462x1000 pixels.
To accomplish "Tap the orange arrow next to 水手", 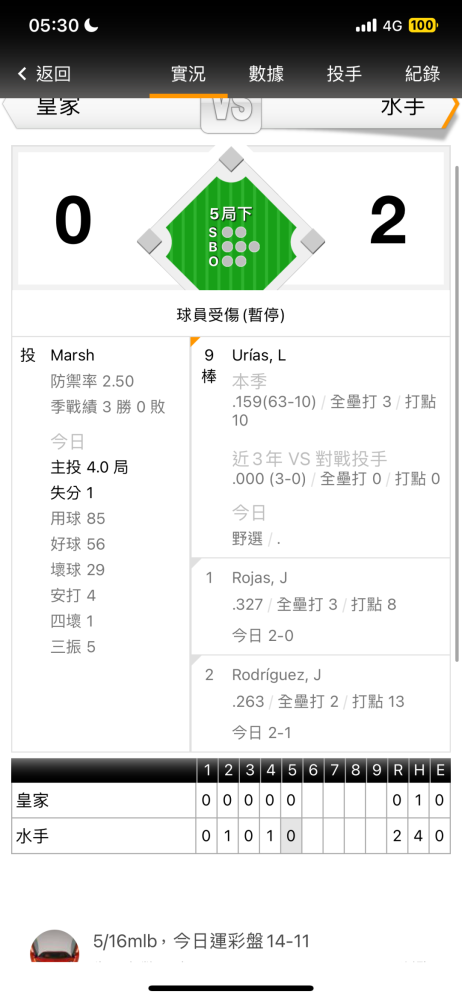I will 451,112.
